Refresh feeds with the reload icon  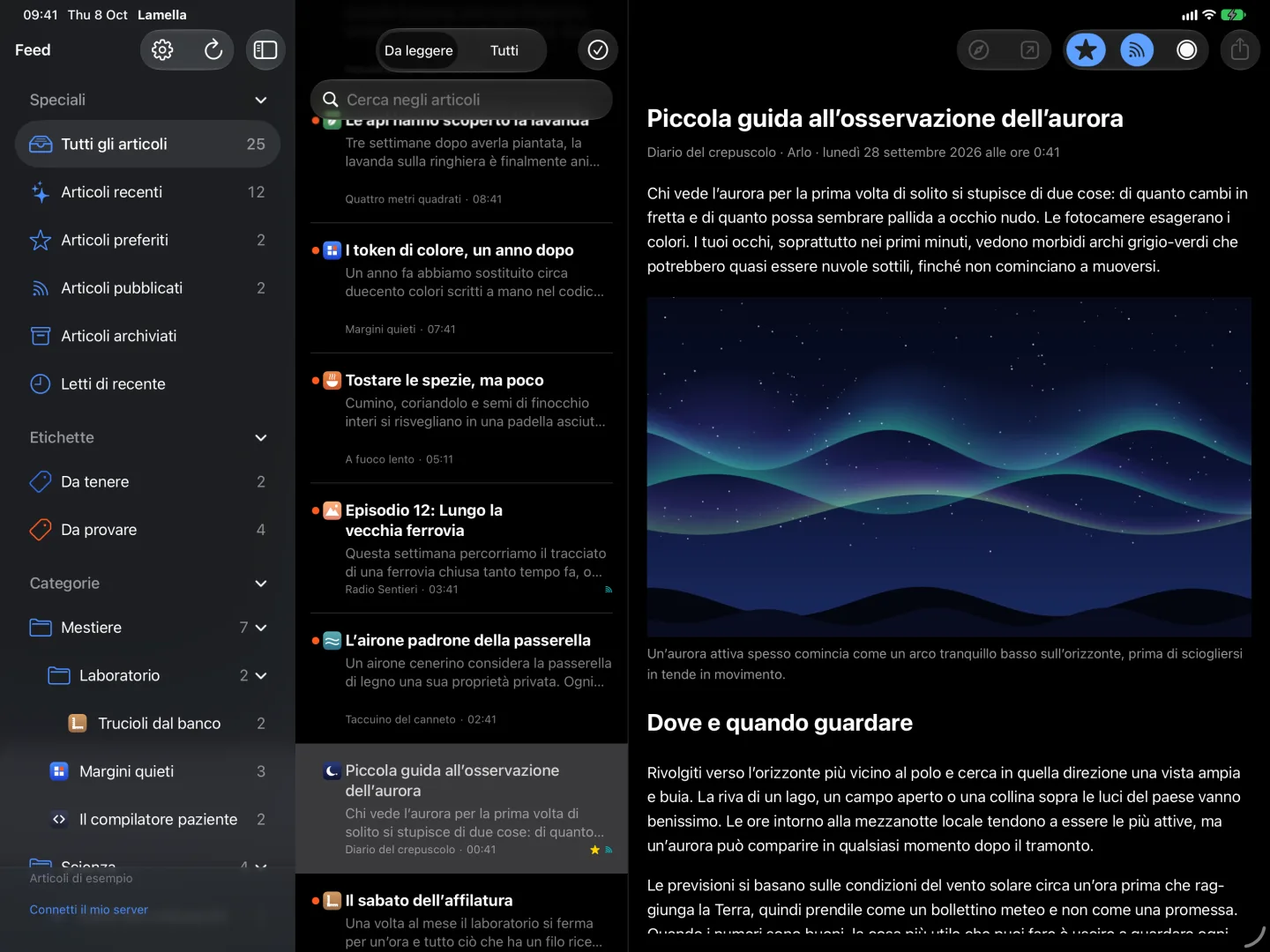[213, 50]
